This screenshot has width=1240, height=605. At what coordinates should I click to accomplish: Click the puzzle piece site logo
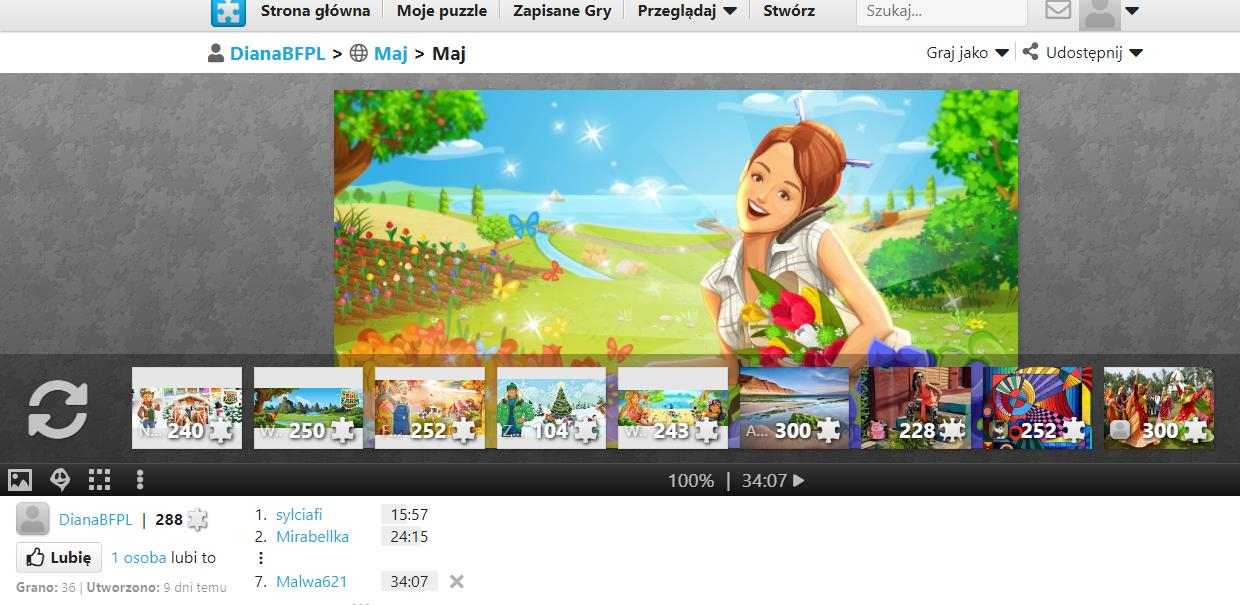228,12
